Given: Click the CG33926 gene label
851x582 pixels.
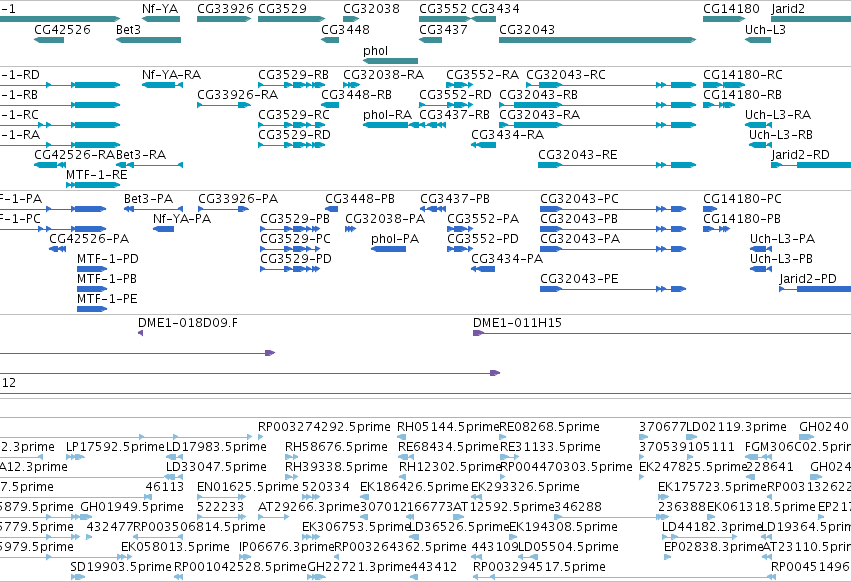Looking at the screenshot, I should [x=225, y=9].
